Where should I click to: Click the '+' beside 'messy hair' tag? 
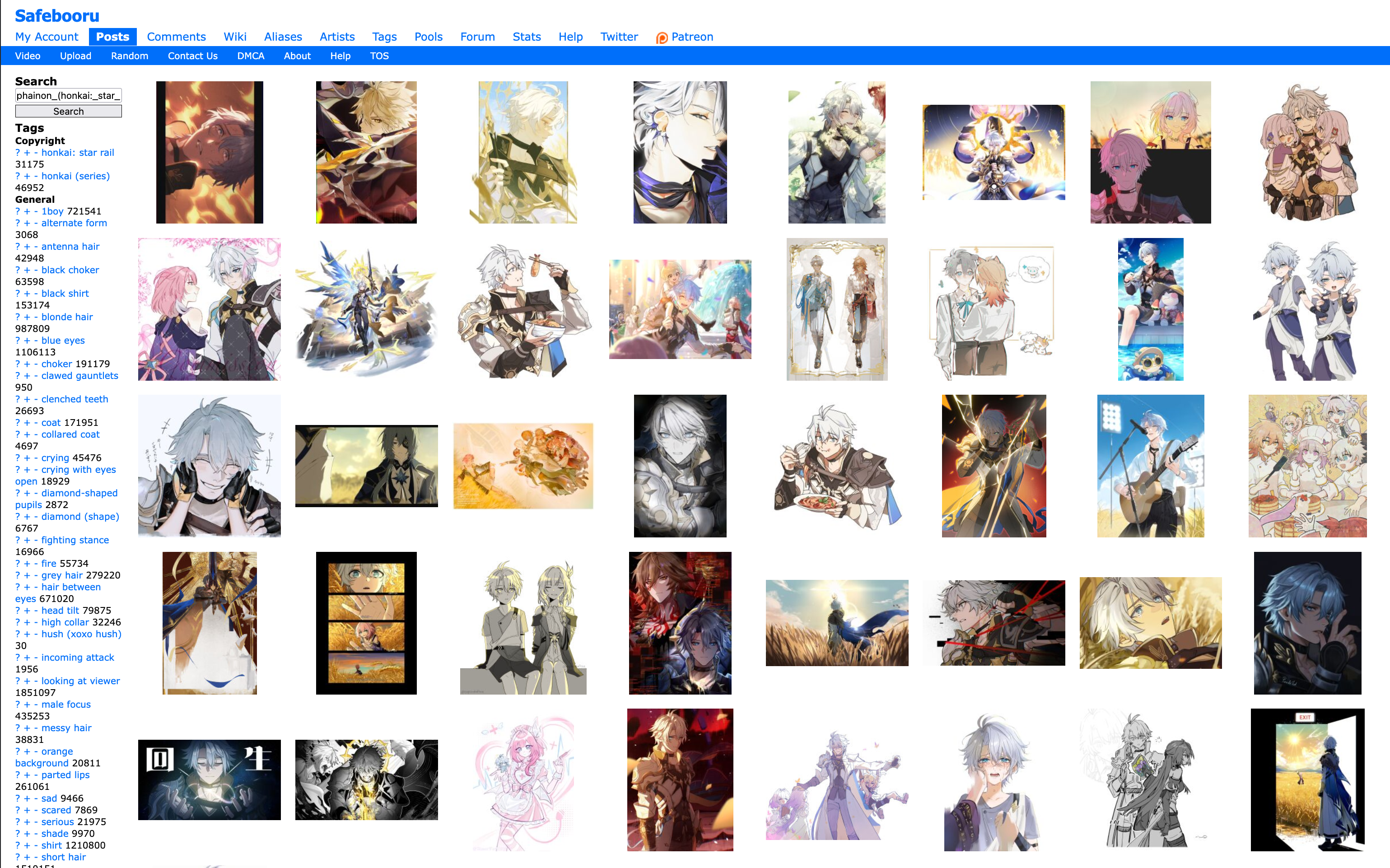[27, 728]
